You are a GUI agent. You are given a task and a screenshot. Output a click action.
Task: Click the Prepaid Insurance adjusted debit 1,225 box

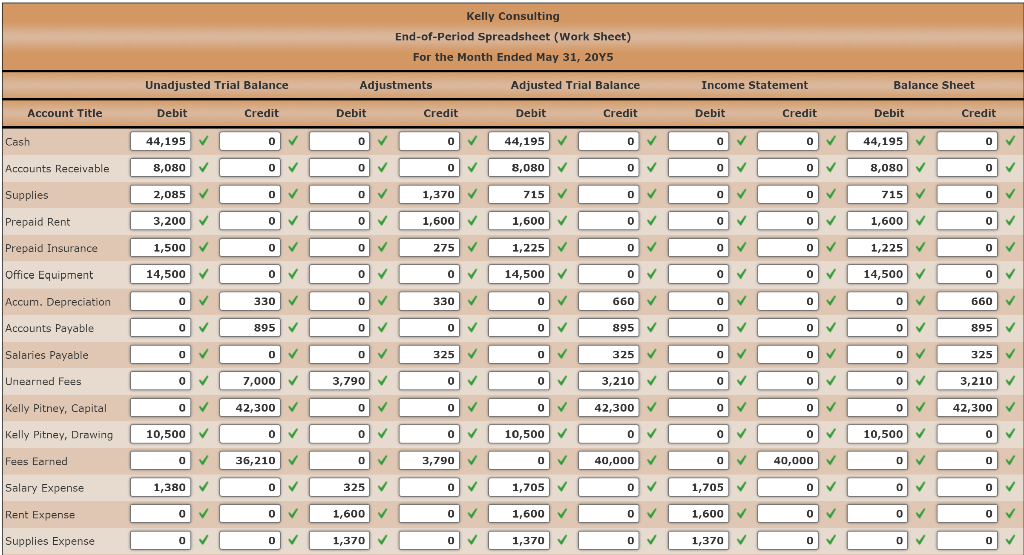(x=519, y=248)
